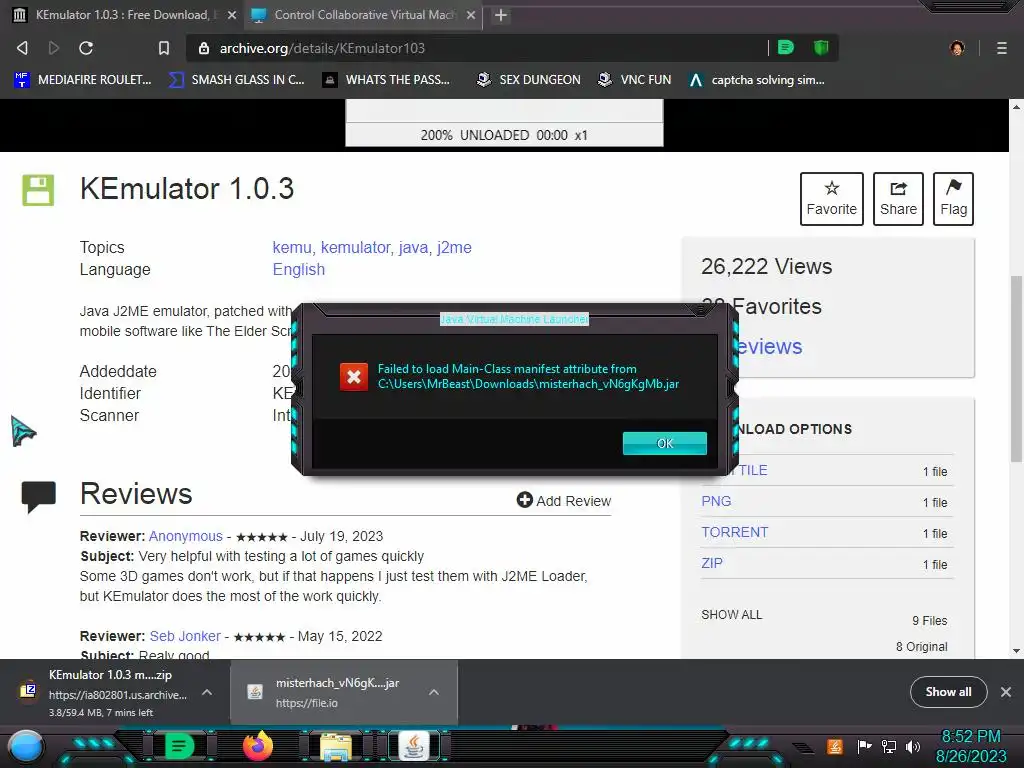Screen dimensions: 1024x768
Task: Click the 26,222 Views text
Action: [767, 266]
